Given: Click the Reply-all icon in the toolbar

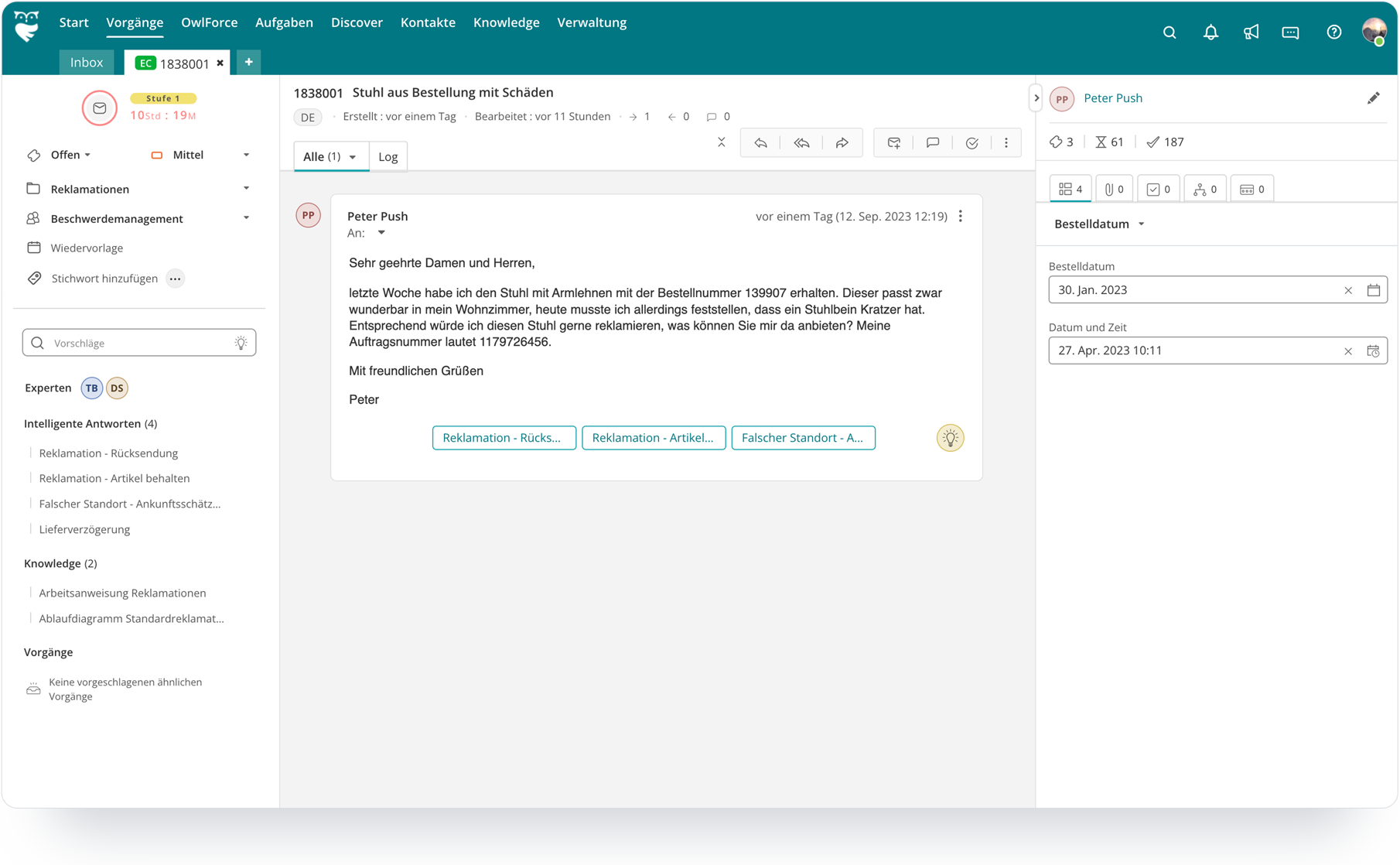Looking at the screenshot, I should click(x=801, y=142).
